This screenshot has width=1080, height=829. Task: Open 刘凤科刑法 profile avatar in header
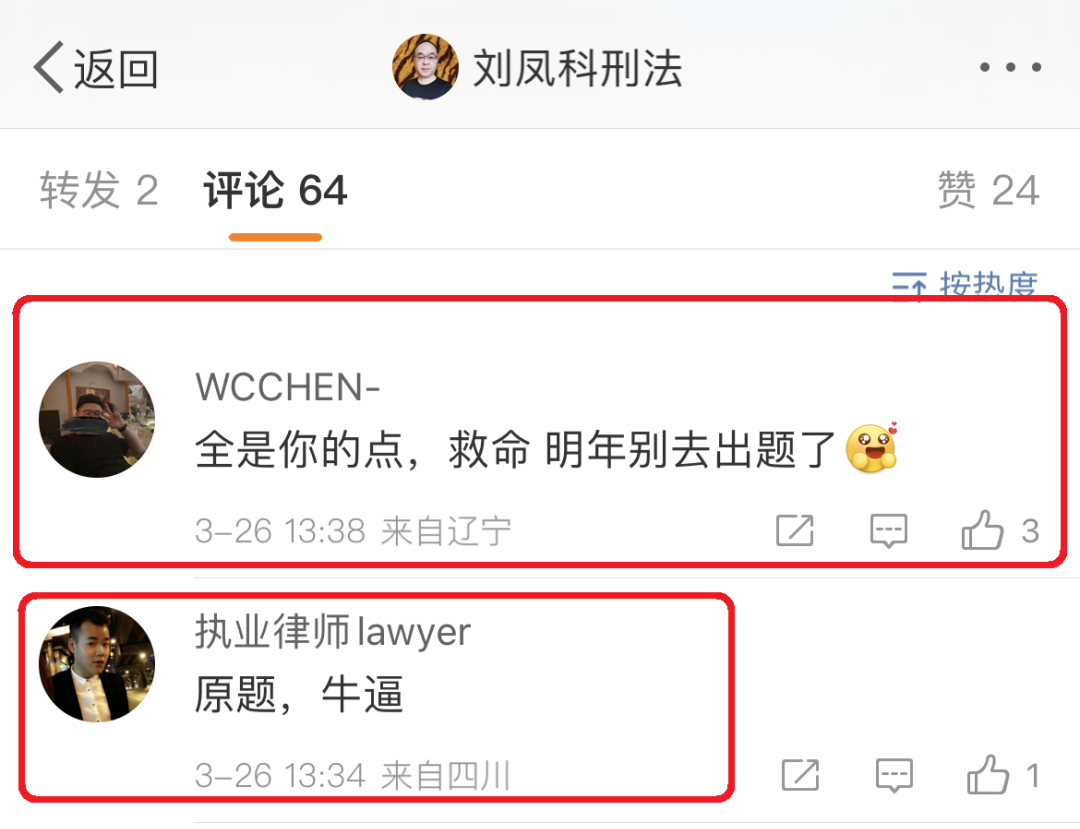pos(426,67)
